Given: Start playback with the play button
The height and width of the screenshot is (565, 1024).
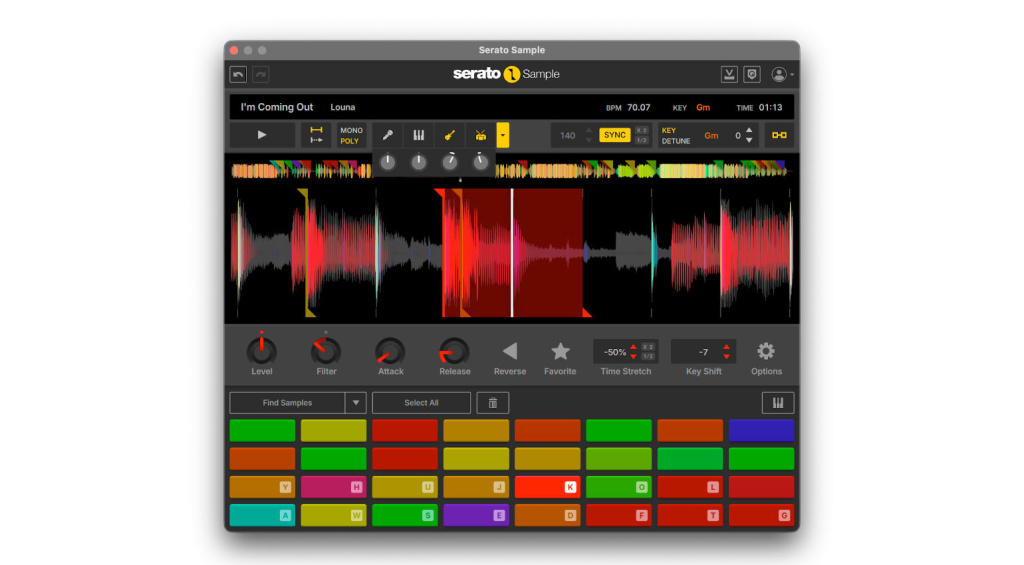Looking at the screenshot, I should tap(262, 135).
